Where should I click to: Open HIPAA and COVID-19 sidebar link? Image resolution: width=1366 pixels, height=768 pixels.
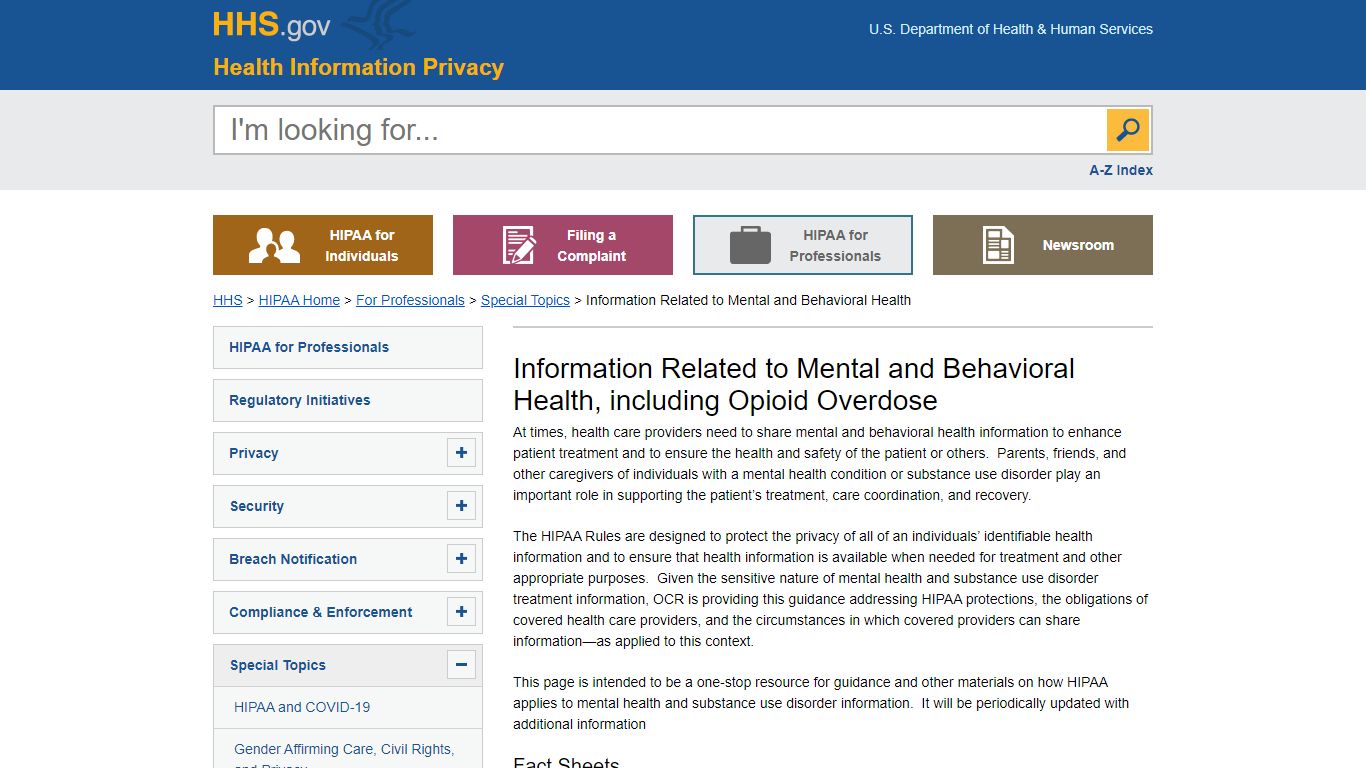coord(302,707)
